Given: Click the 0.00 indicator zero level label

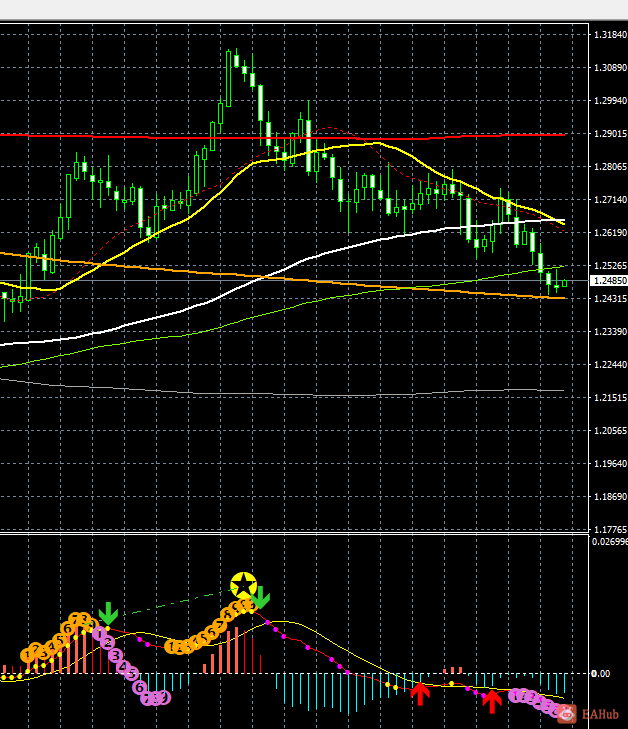Looking at the screenshot, I should (x=600, y=674).
